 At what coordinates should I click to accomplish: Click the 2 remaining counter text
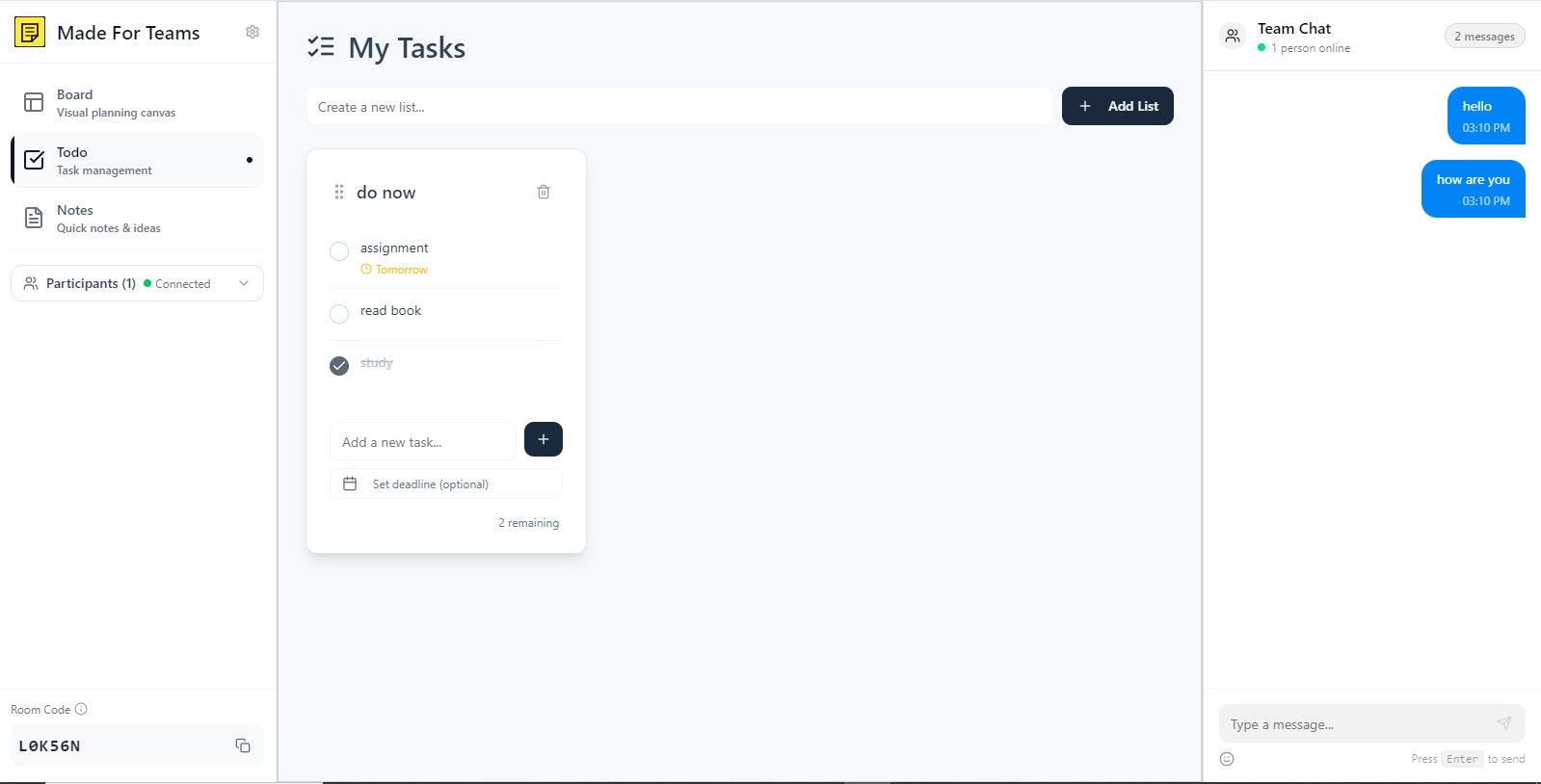[528, 523]
